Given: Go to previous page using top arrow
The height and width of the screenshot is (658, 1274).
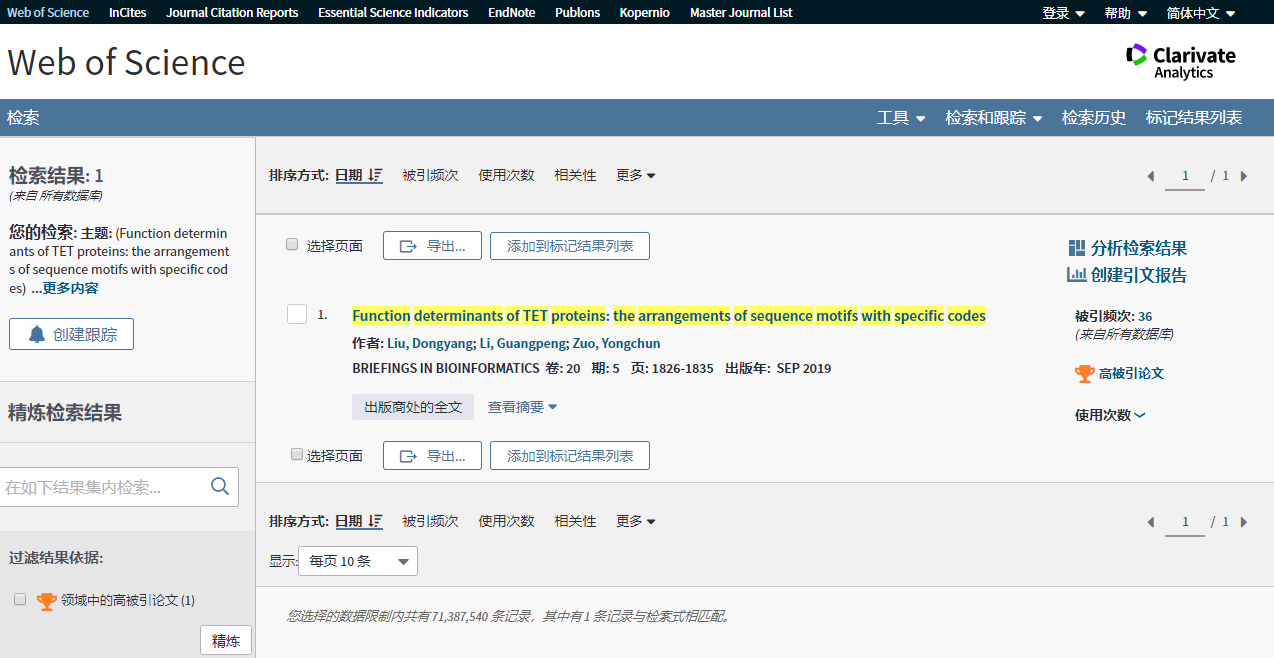Looking at the screenshot, I should click(x=1150, y=176).
